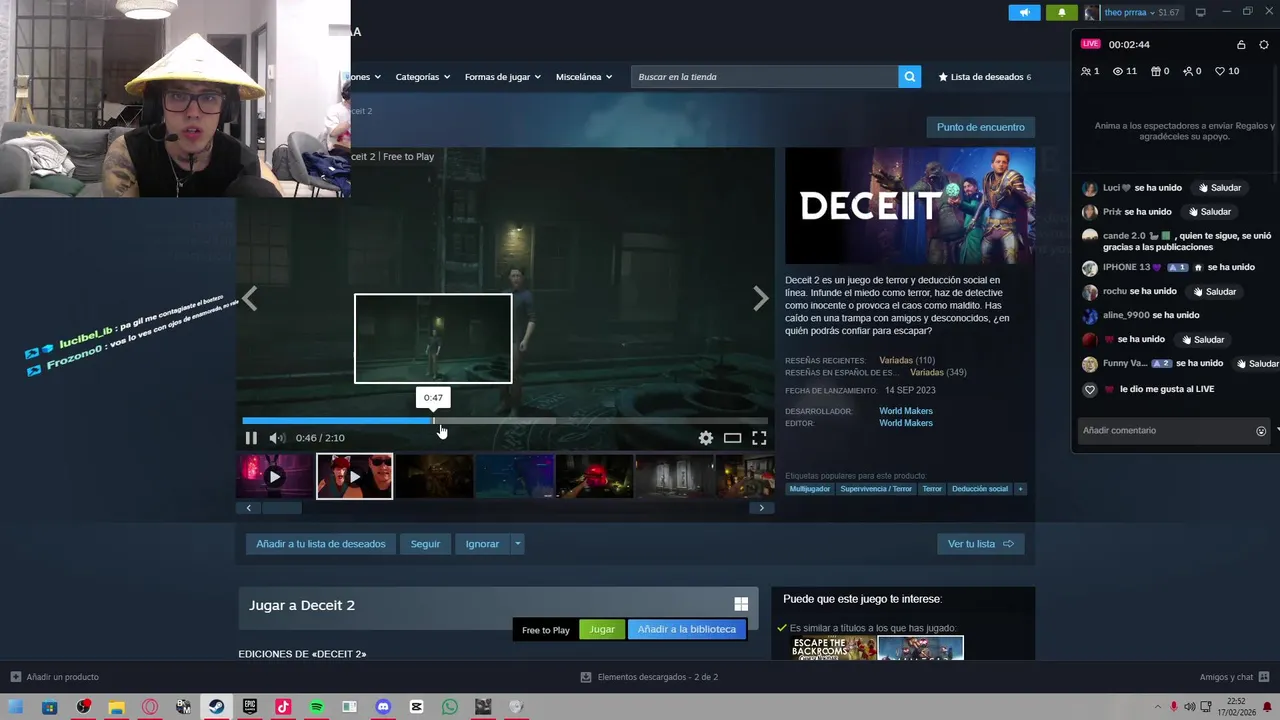Click Multijugador tag
This screenshot has height=720, width=1280.
(x=810, y=489)
